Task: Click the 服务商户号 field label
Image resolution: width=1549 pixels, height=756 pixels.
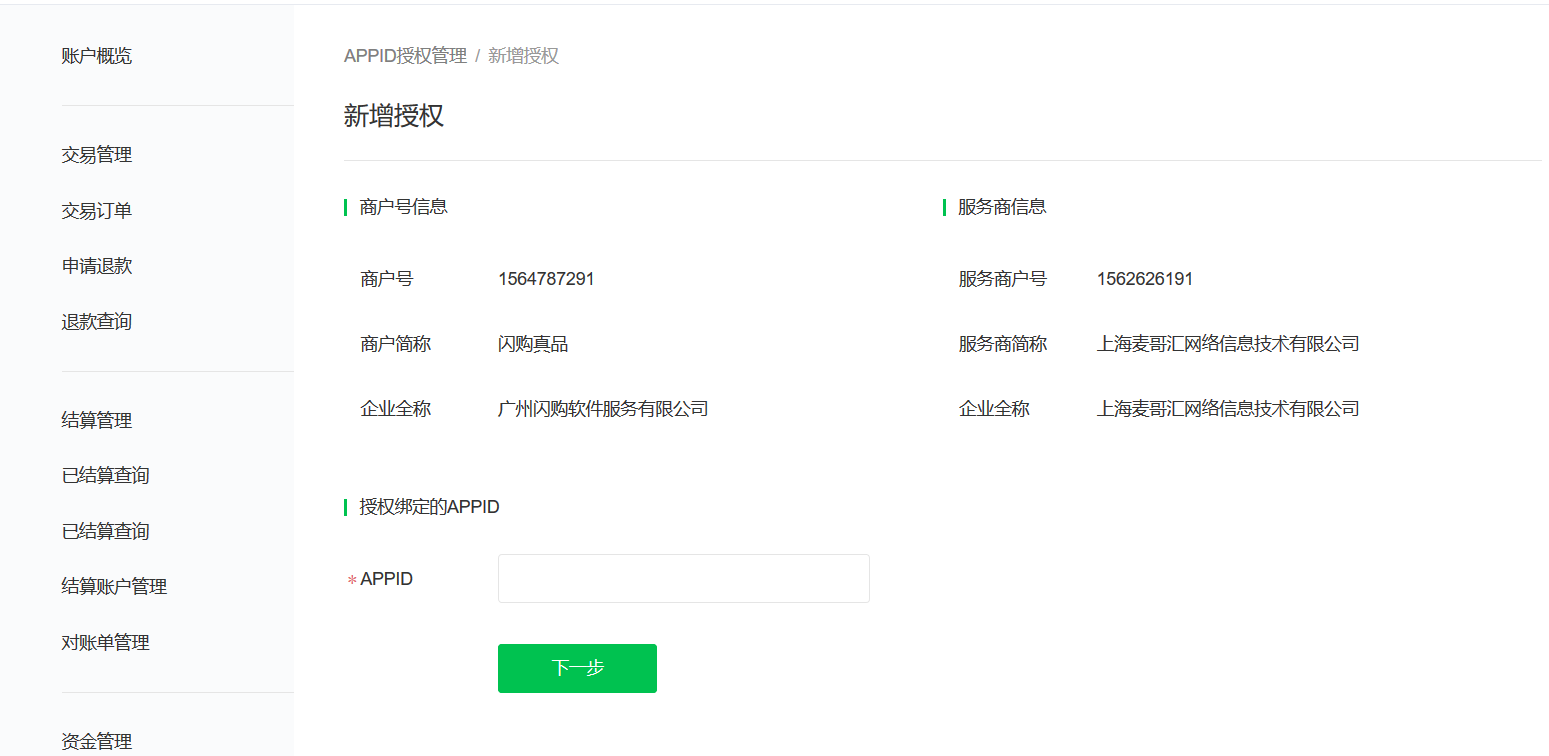Action: 1003,279
